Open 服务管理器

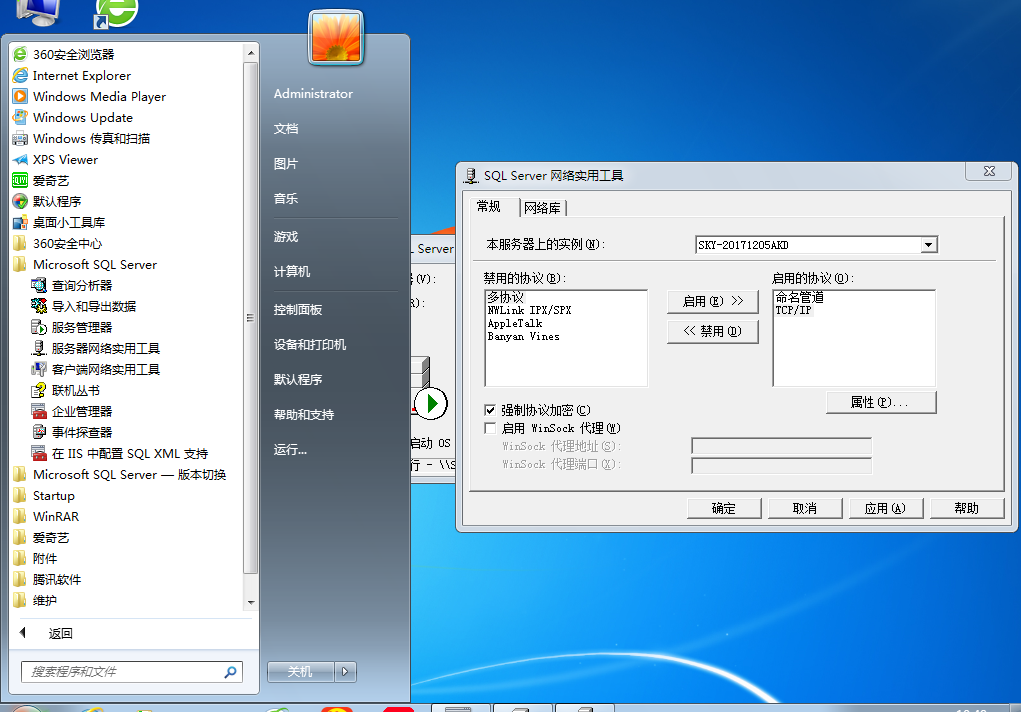coord(72,327)
